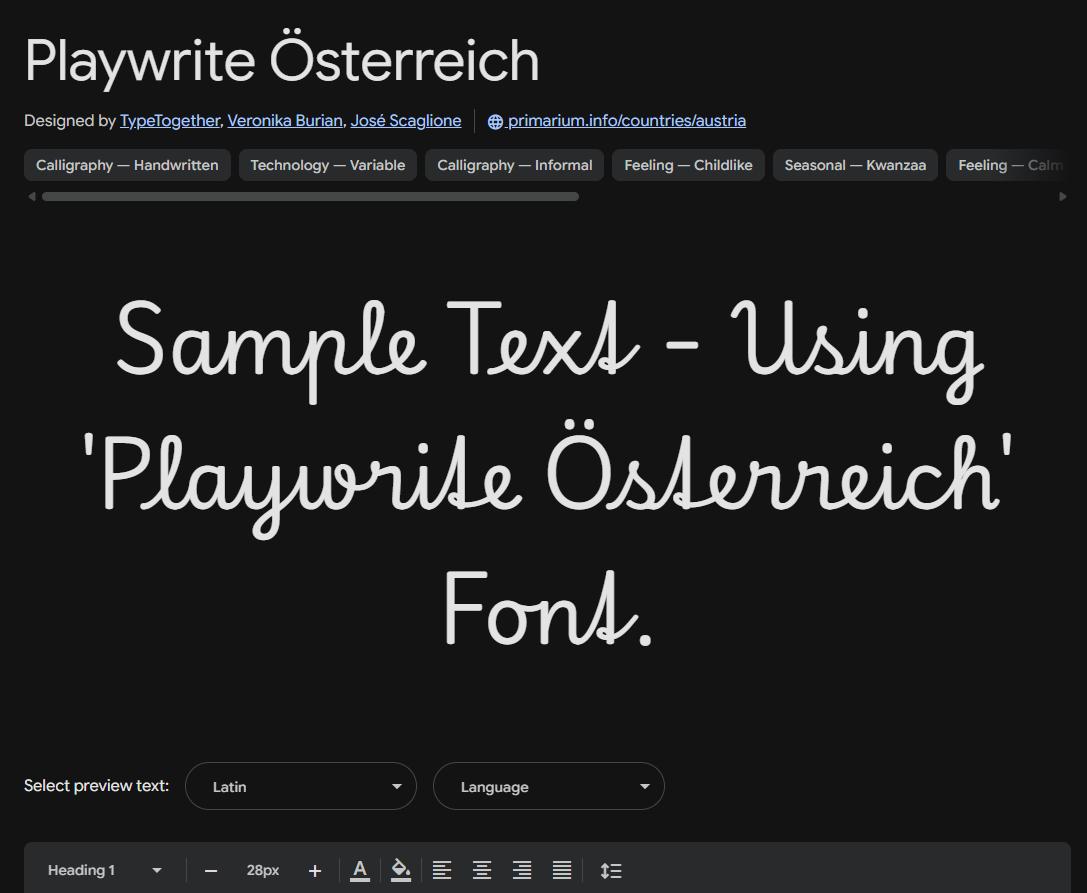
Task: Align preview text right
Action: tap(522, 870)
